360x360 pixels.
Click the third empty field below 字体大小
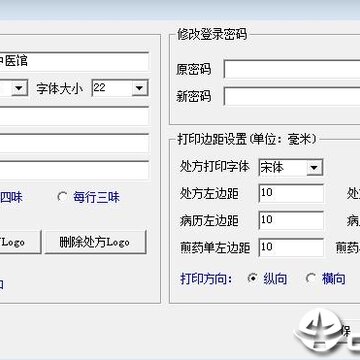click(x=74, y=171)
